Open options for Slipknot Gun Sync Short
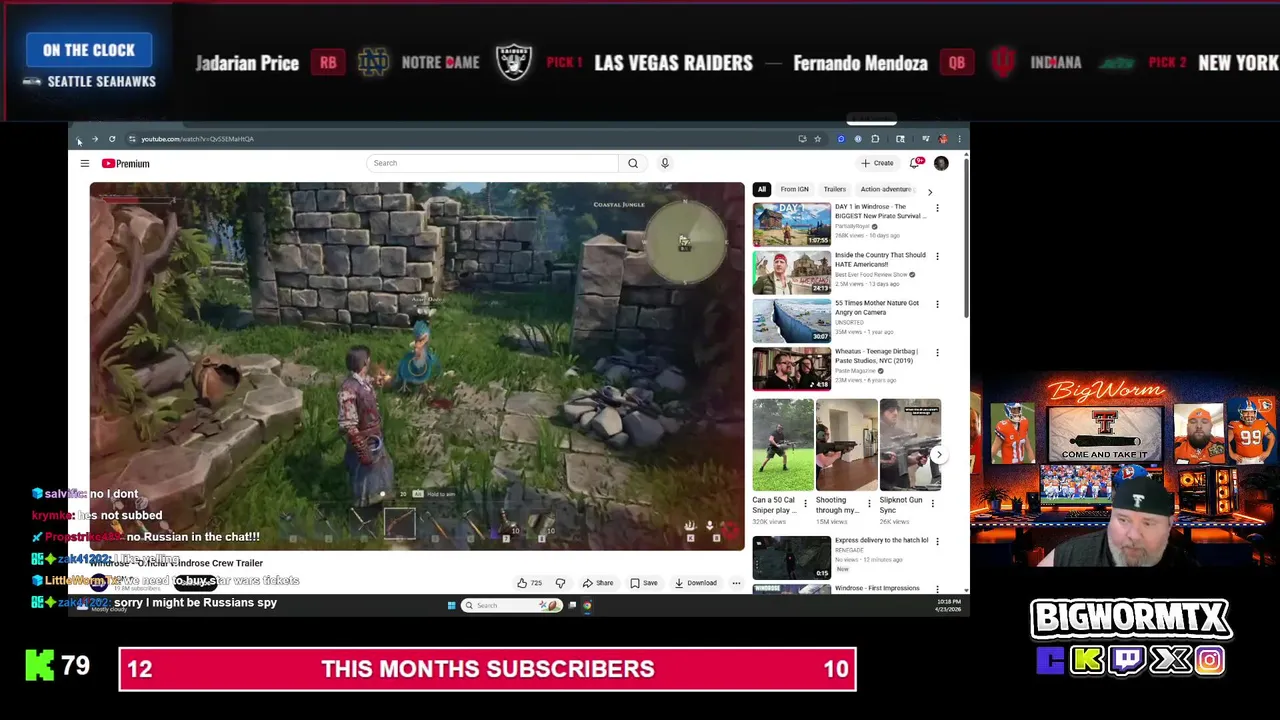This screenshot has width=1280, height=720. coord(933,502)
